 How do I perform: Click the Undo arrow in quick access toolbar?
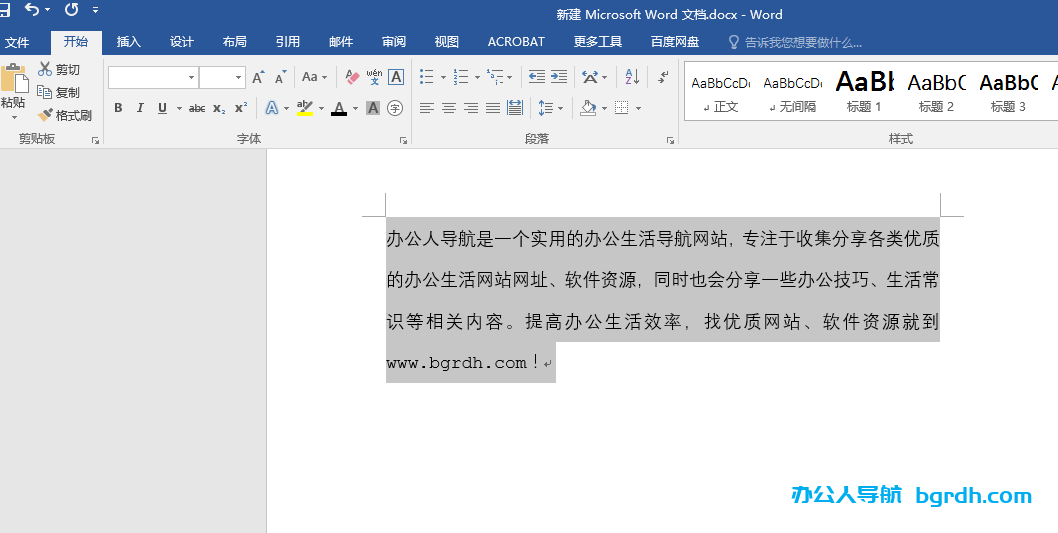[32, 9]
